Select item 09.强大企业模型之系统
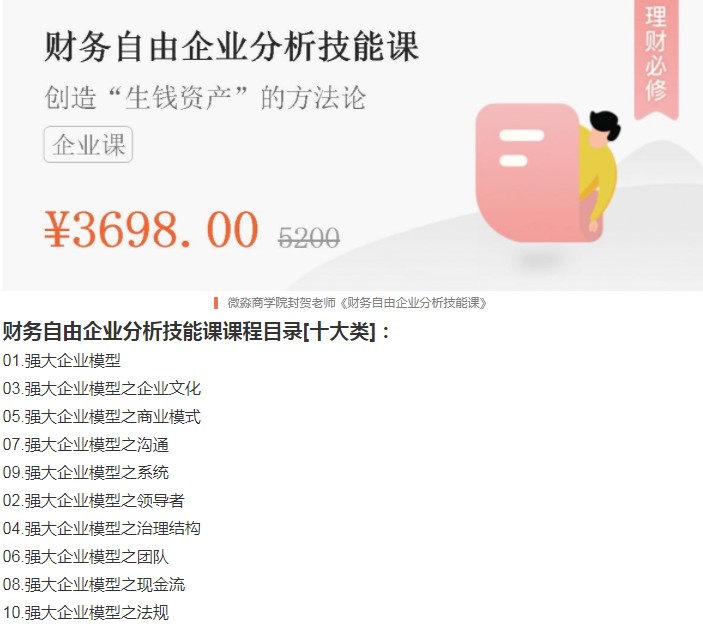This screenshot has width=703, height=630. click(86, 472)
